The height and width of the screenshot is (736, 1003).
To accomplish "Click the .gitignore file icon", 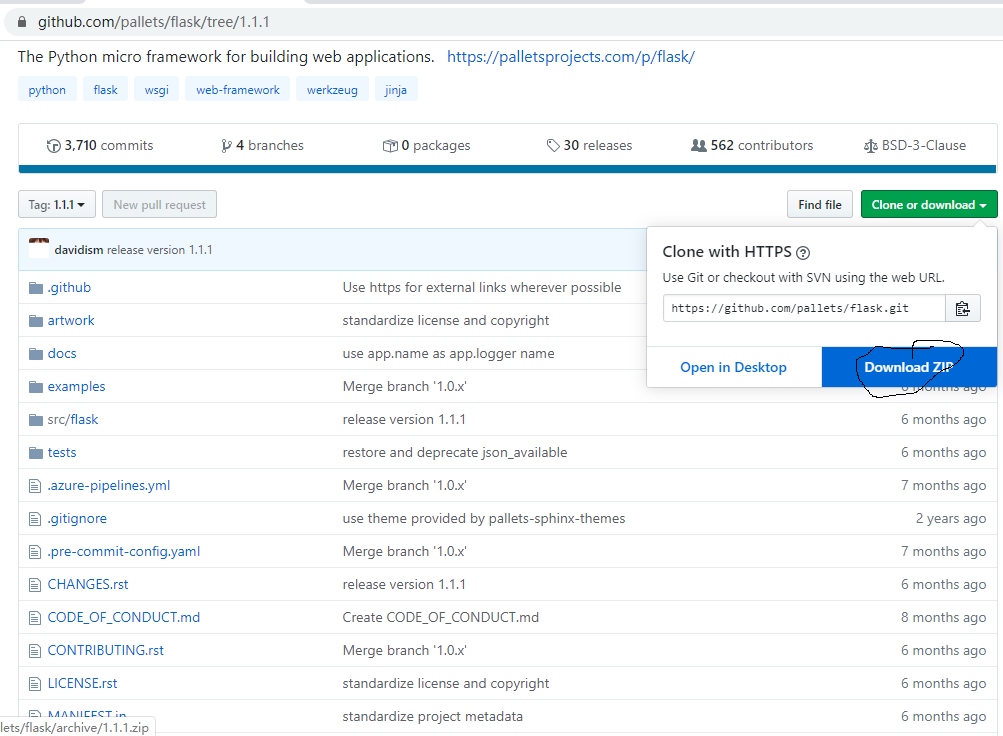I will pos(35,519).
